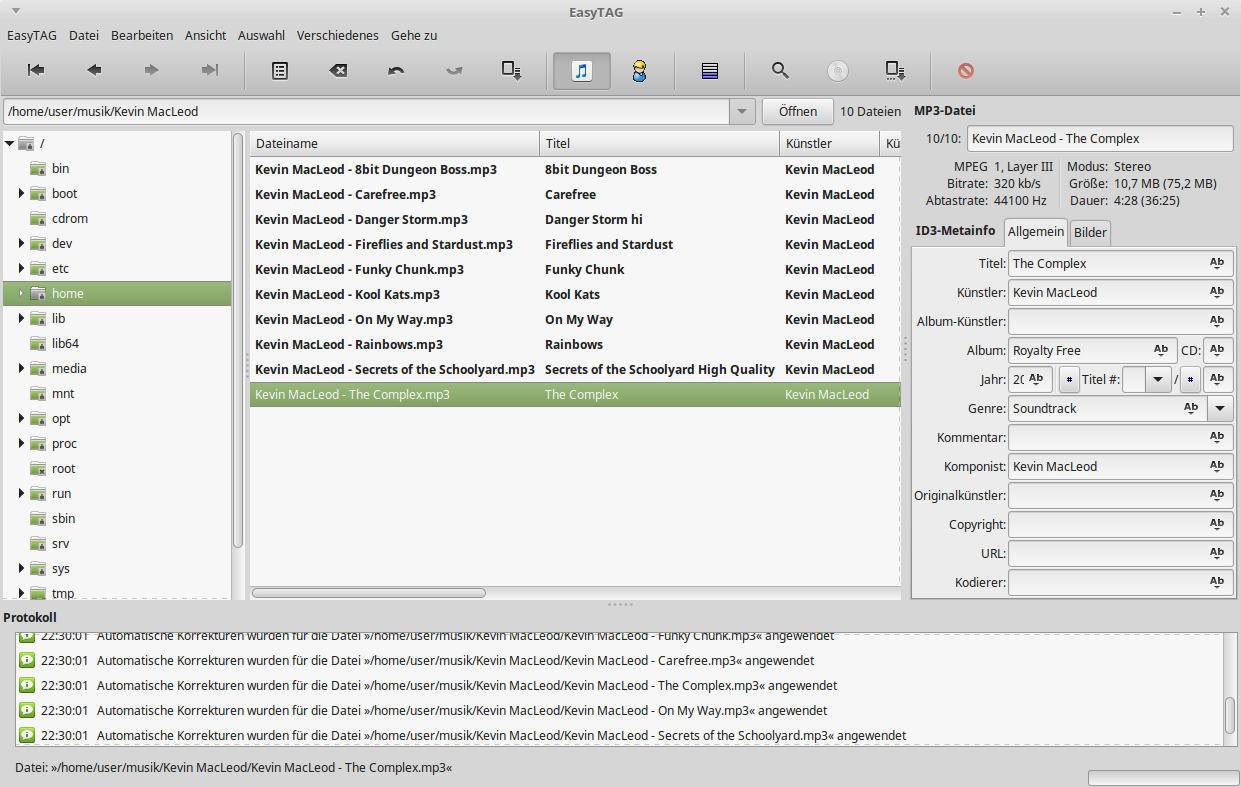Click Ab icon in Album-Künstler field
Viewport: 1241px width, 787px height.
1217,321
